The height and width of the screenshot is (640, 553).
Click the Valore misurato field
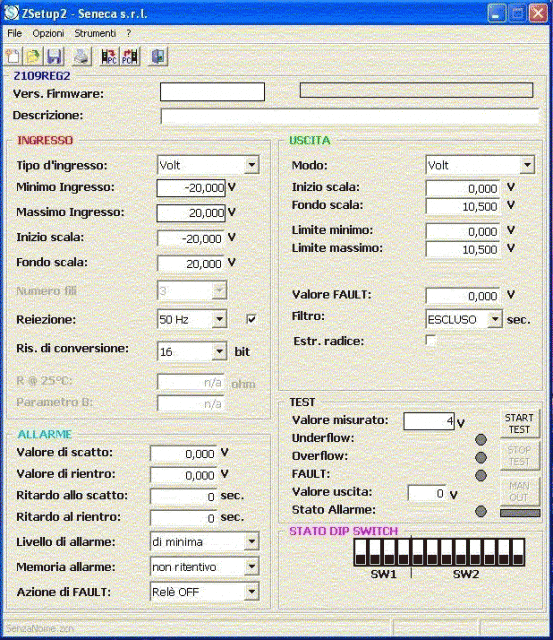click(429, 421)
